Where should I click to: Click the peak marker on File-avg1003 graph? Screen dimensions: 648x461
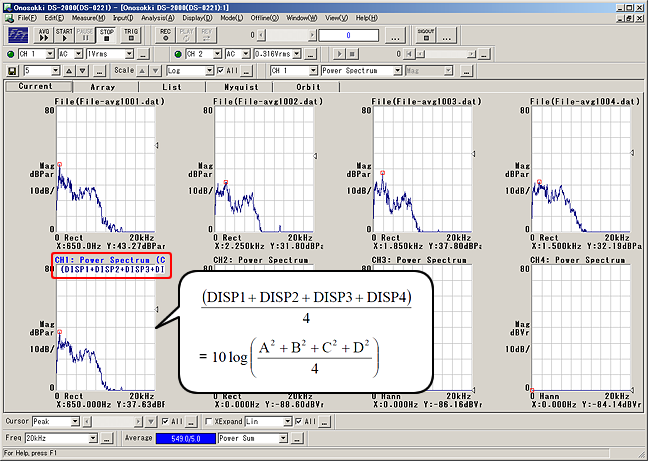pyautogui.click(x=383, y=173)
